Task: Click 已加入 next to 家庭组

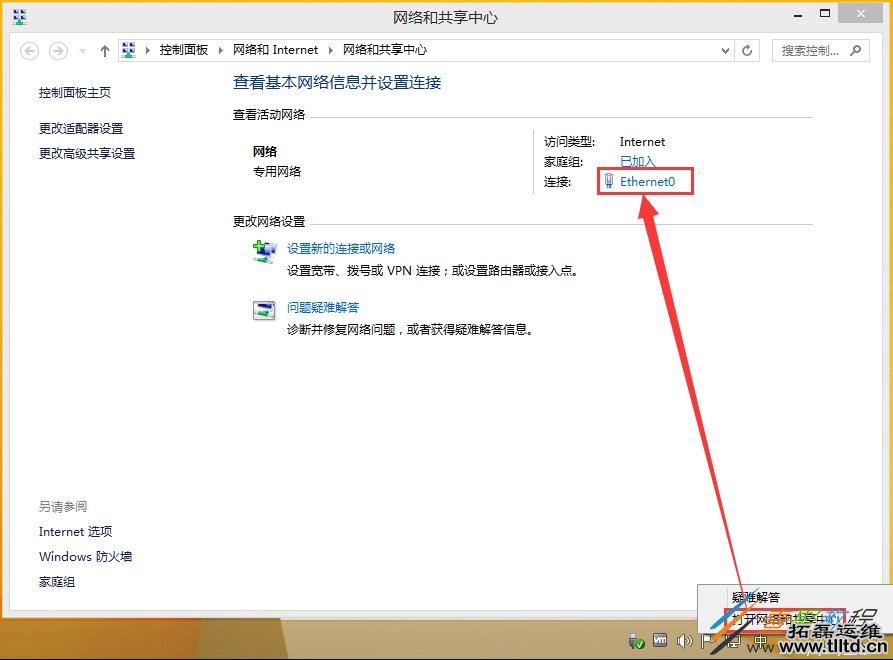Action: pyautogui.click(x=636, y=160)
